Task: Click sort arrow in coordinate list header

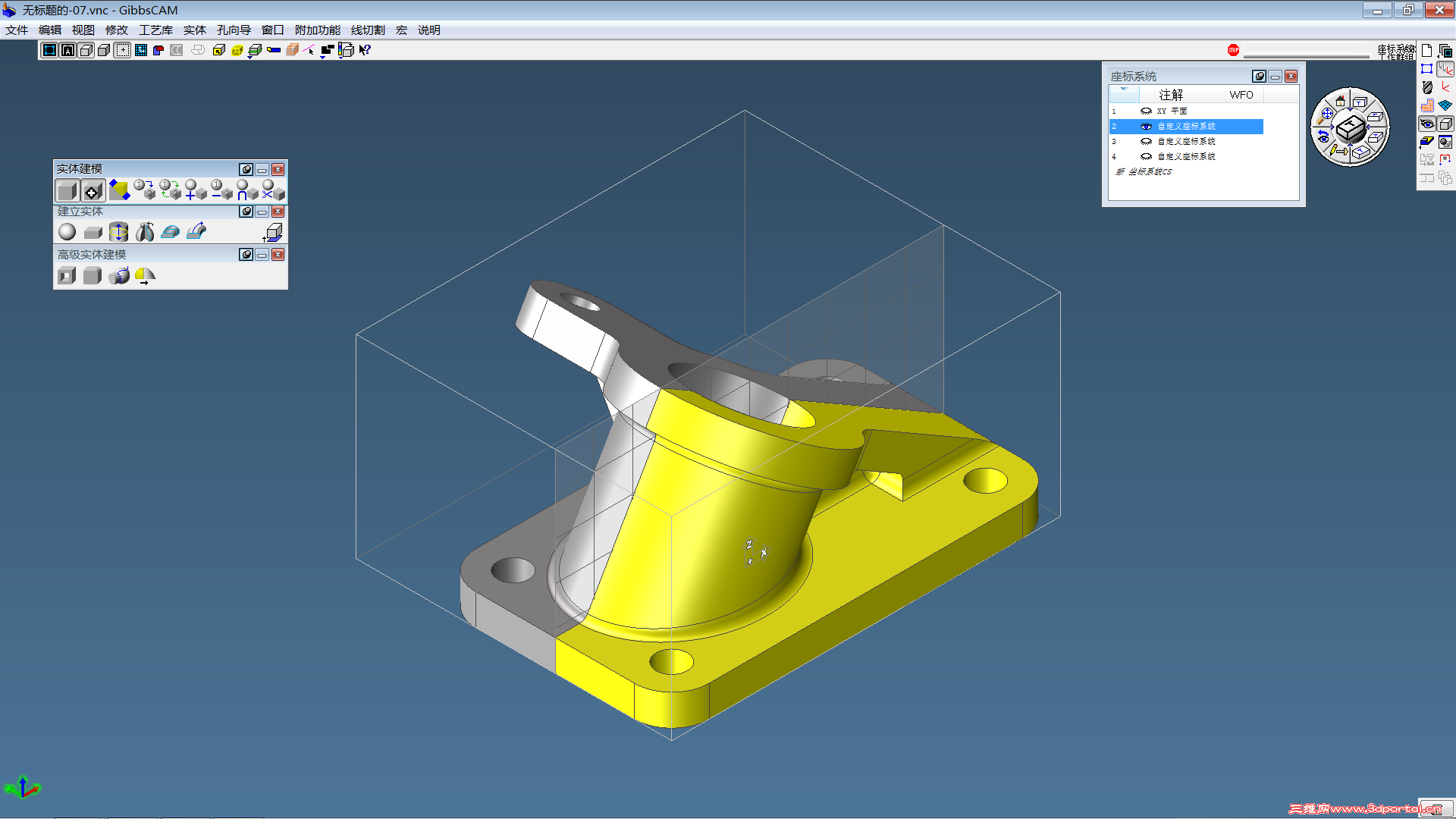Action: pos(1124,90)
